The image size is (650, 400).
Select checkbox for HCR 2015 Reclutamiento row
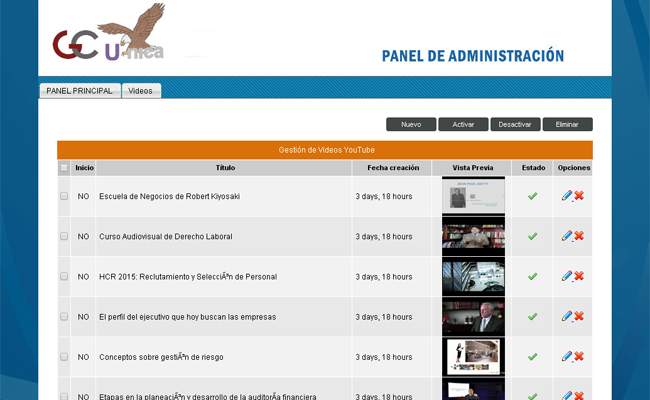(x=65, y=276)
